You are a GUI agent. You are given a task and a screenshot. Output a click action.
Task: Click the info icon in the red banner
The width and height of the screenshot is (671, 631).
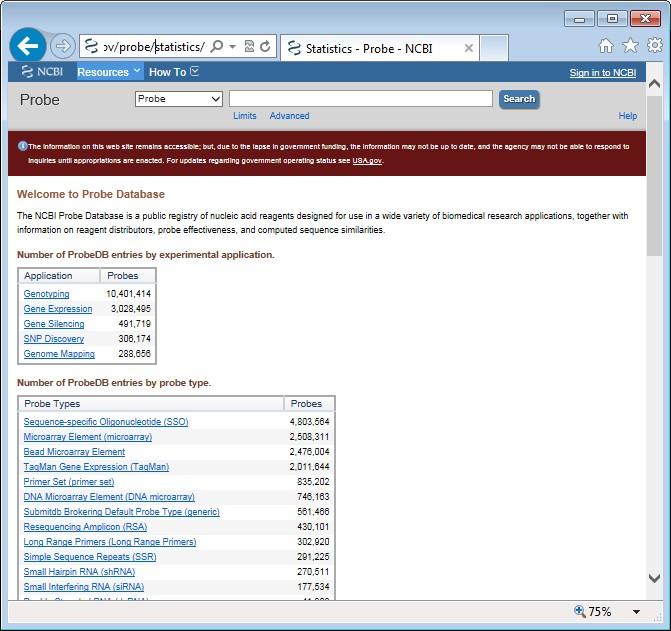point(22,146)
